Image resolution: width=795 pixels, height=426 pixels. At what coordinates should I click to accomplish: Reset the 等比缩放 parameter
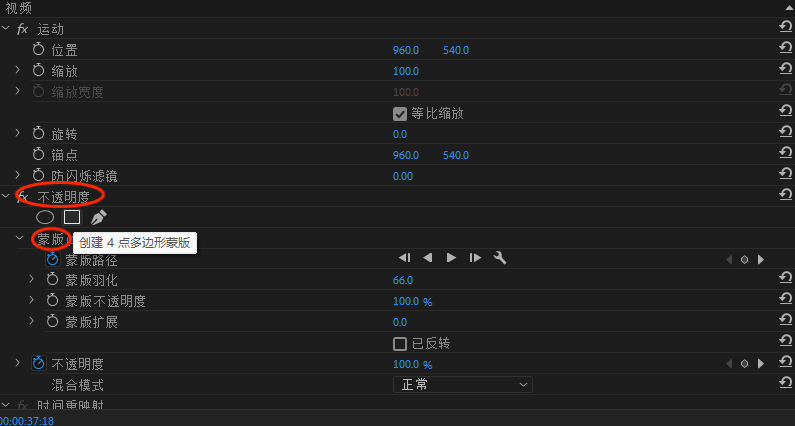(785, 111)
